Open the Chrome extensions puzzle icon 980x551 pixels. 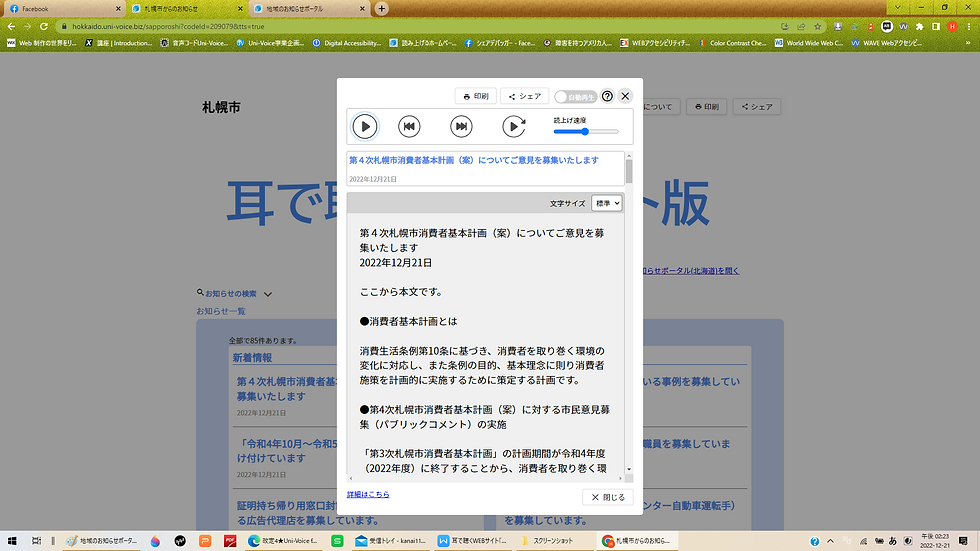[x=919, y=26]
